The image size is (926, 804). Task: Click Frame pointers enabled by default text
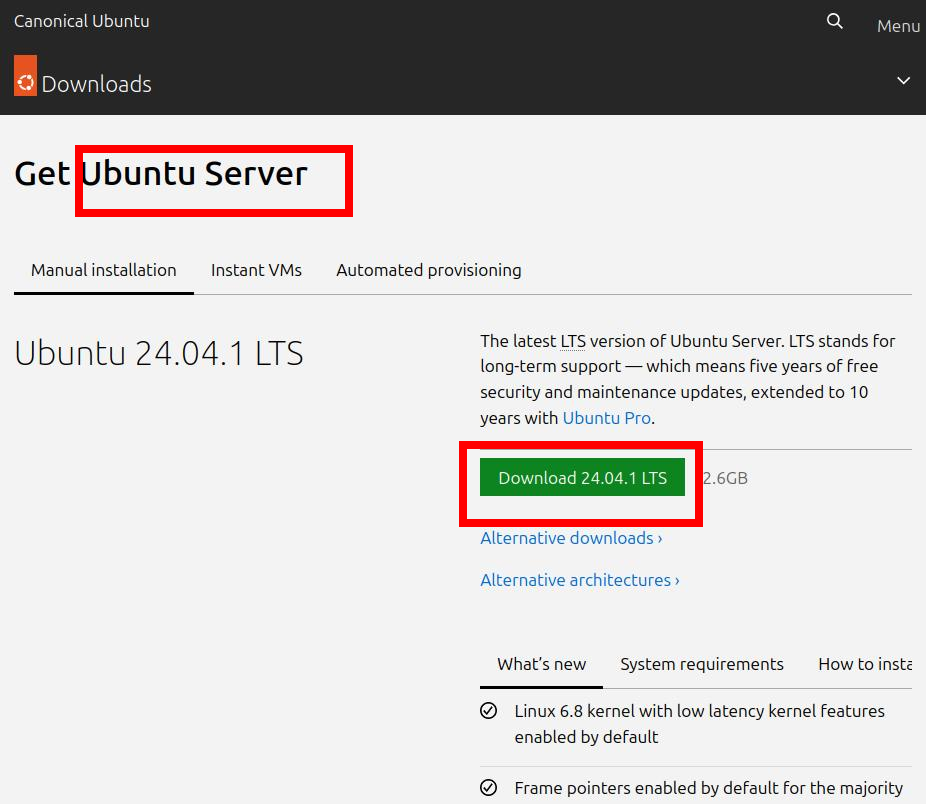click(x=708, y=788)
